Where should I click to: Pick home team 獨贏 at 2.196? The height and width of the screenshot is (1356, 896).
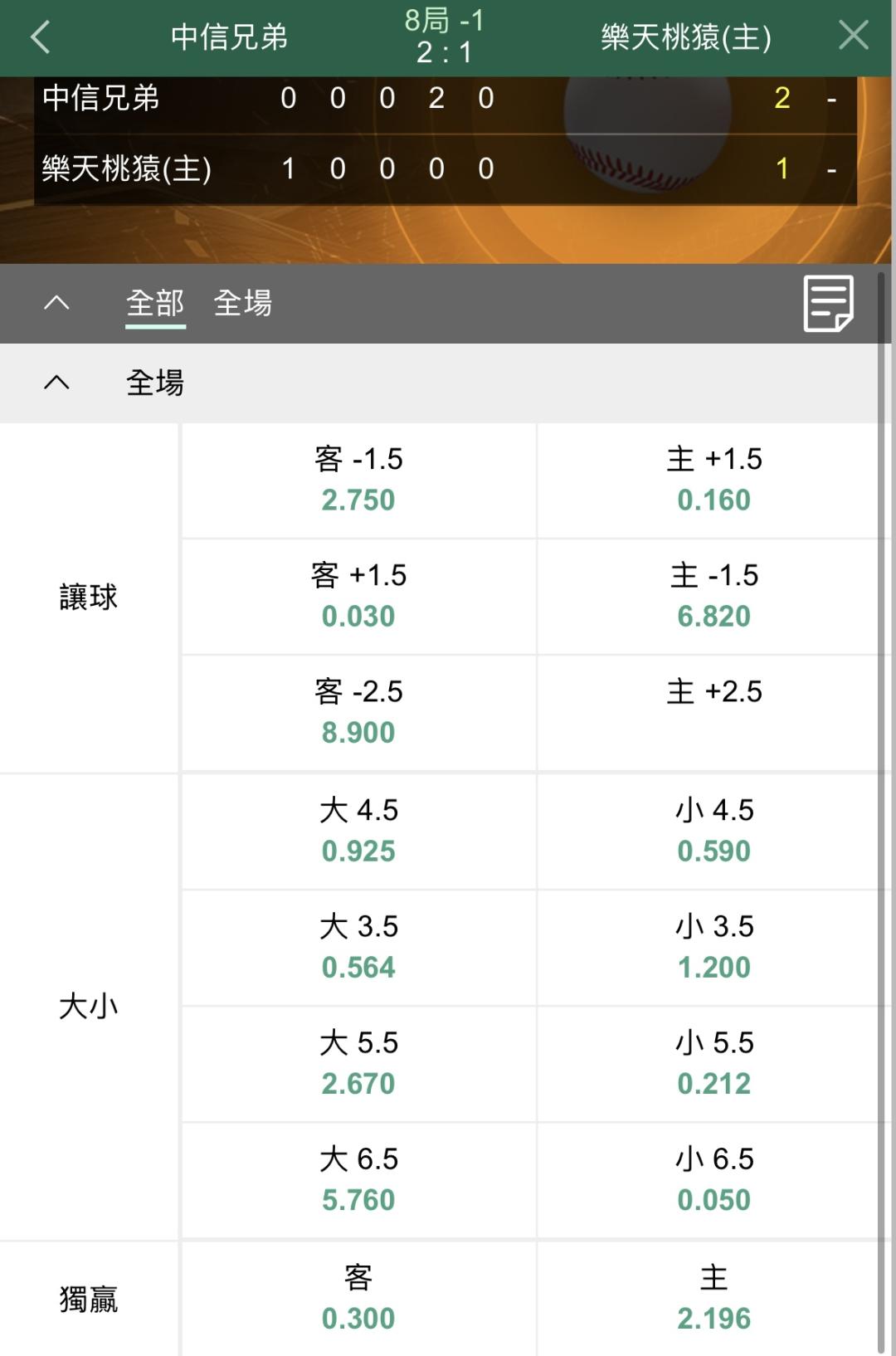713,1298
